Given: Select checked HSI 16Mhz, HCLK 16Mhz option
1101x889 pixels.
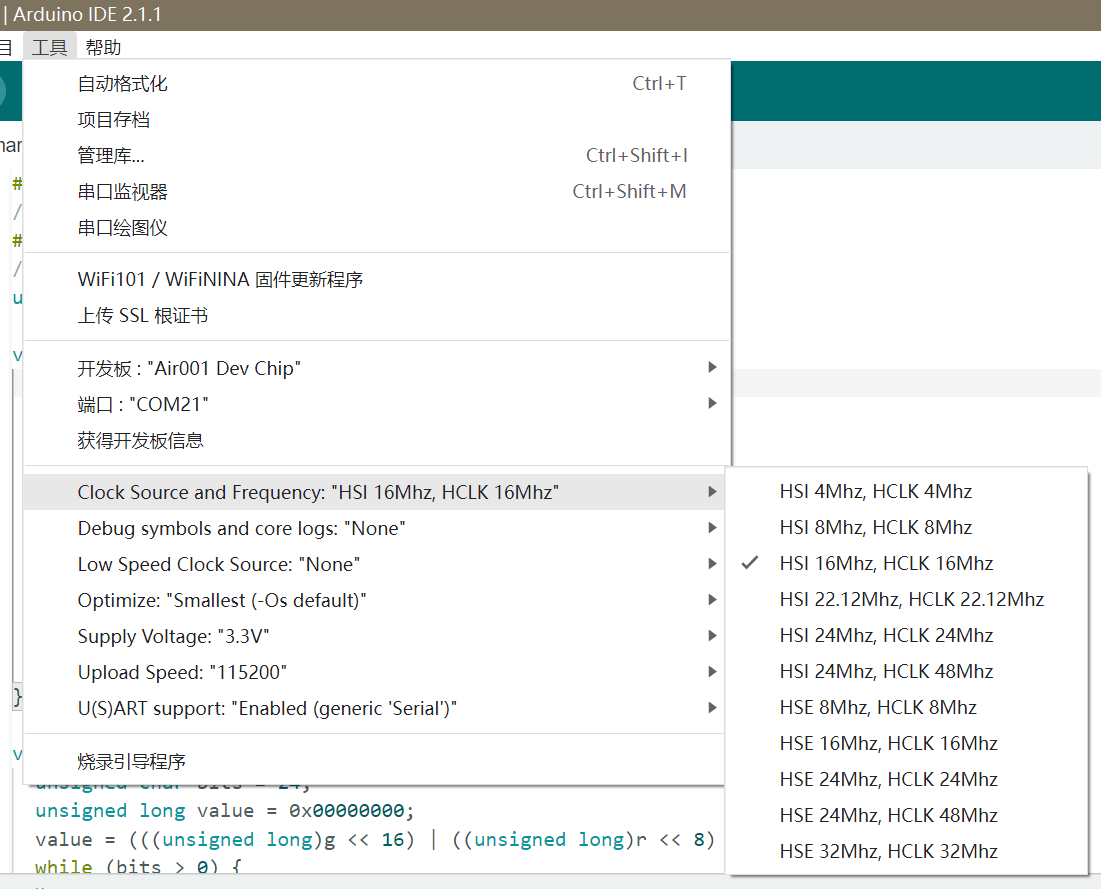Looking at the screenshot, I should tap(906, 563).
